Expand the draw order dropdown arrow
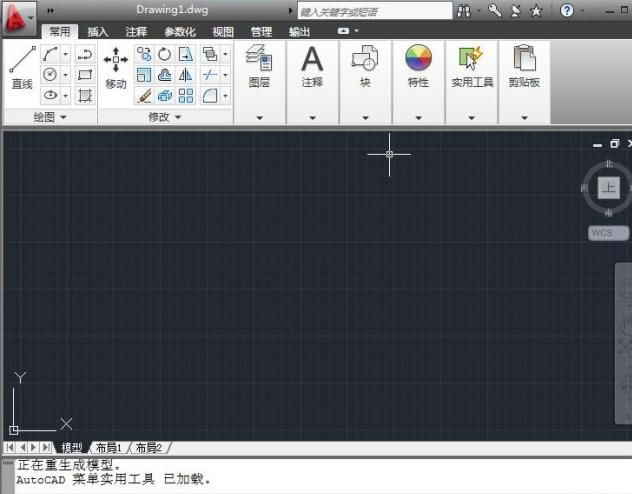 225,54
